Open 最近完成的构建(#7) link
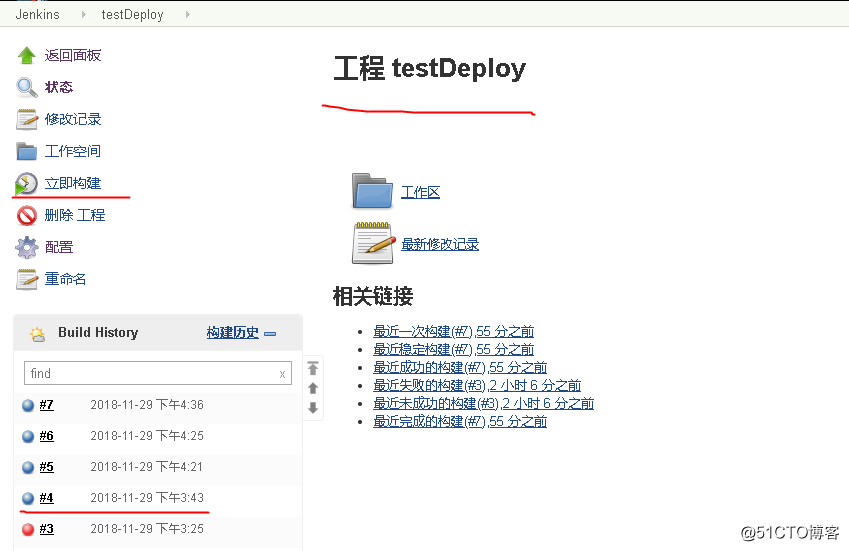 460,422
